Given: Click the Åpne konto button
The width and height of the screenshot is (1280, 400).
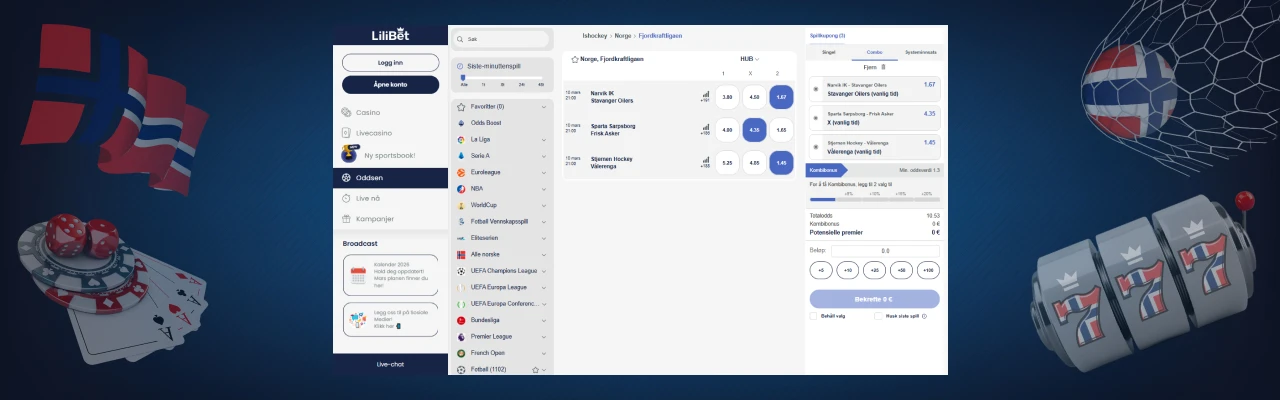Looking at the screenshot, I should click(x=390, y=85).
